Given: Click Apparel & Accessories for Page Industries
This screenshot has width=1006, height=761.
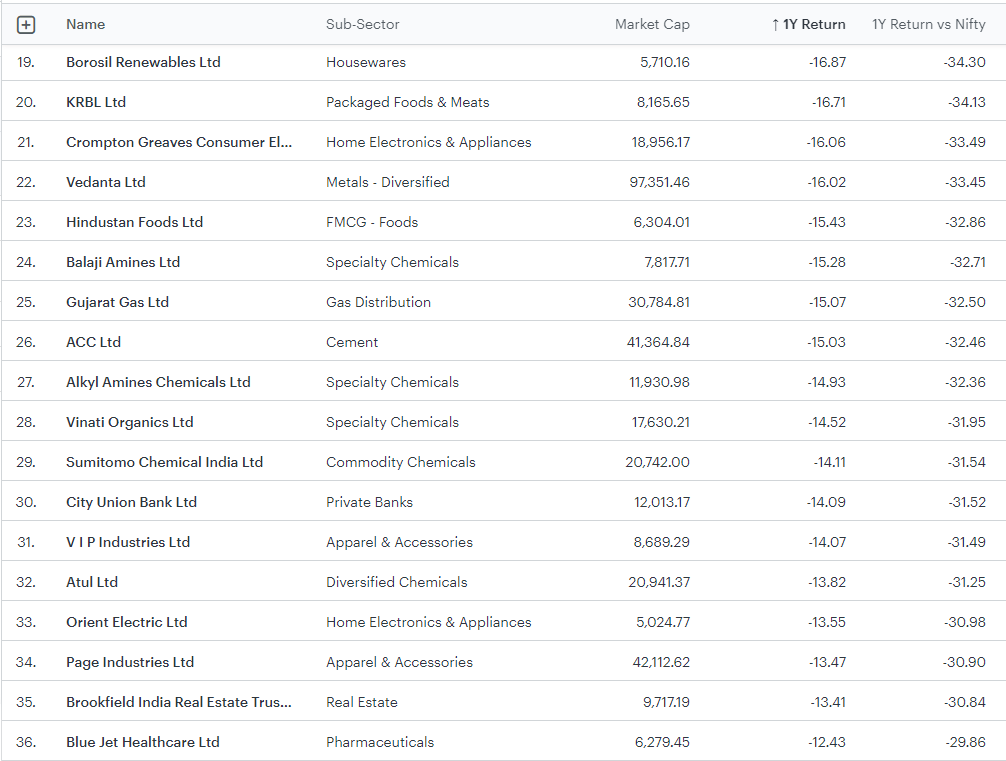Looking at the screenshot, I should pyautogui.click(x=399, y=662).
